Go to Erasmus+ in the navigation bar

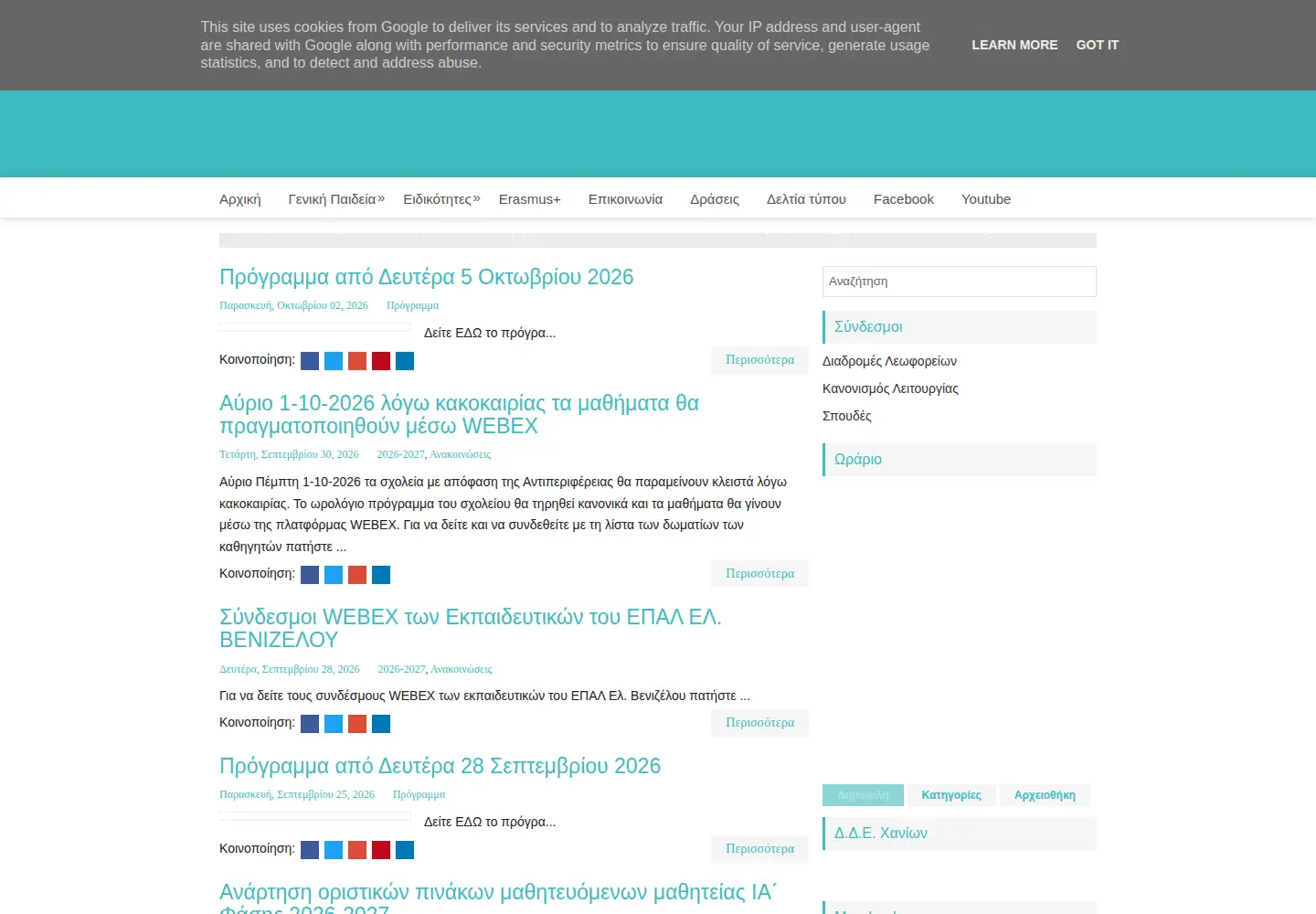pyautogui.click(x=530, y=199)
